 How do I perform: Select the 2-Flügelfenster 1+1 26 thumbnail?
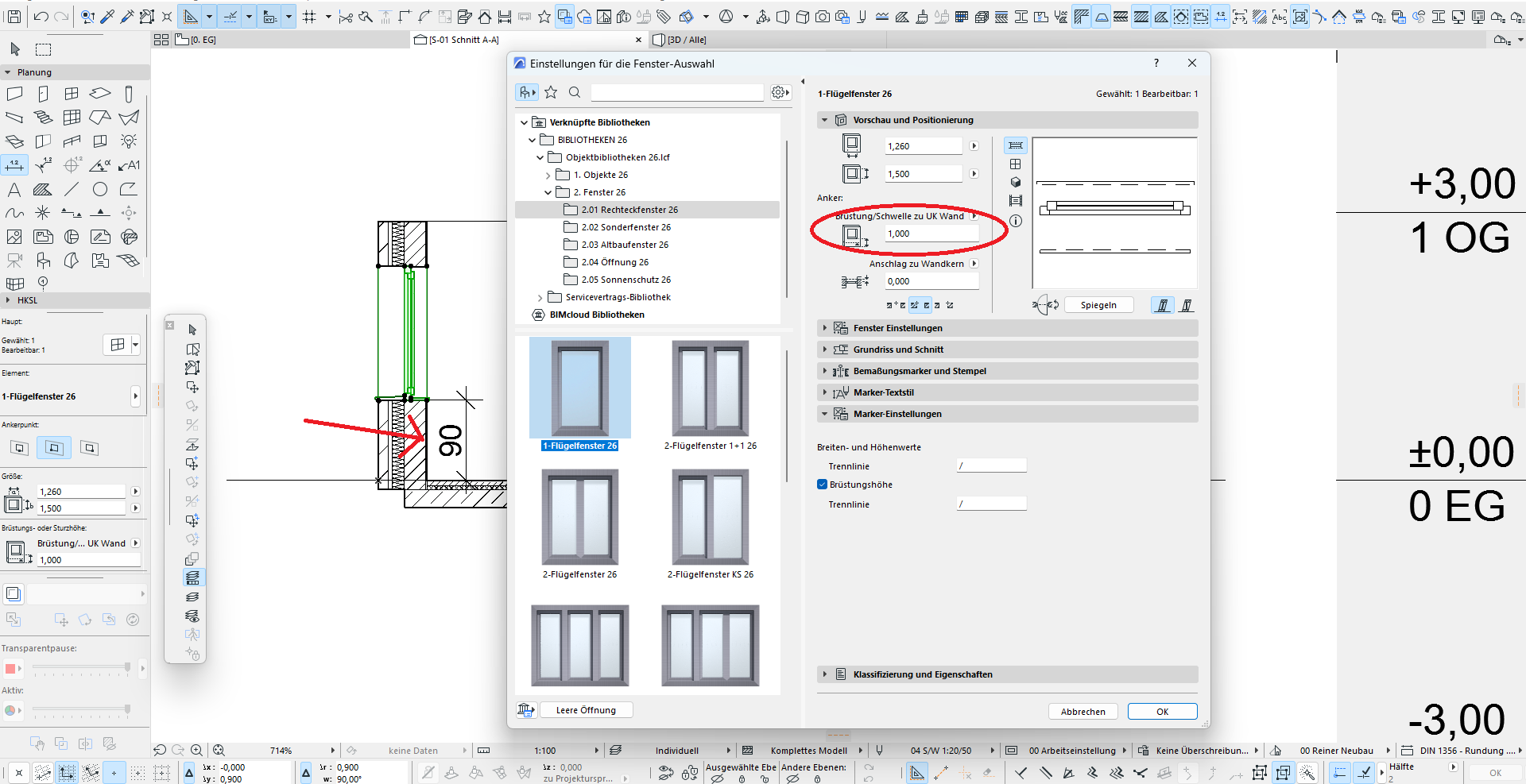point(711,396)
